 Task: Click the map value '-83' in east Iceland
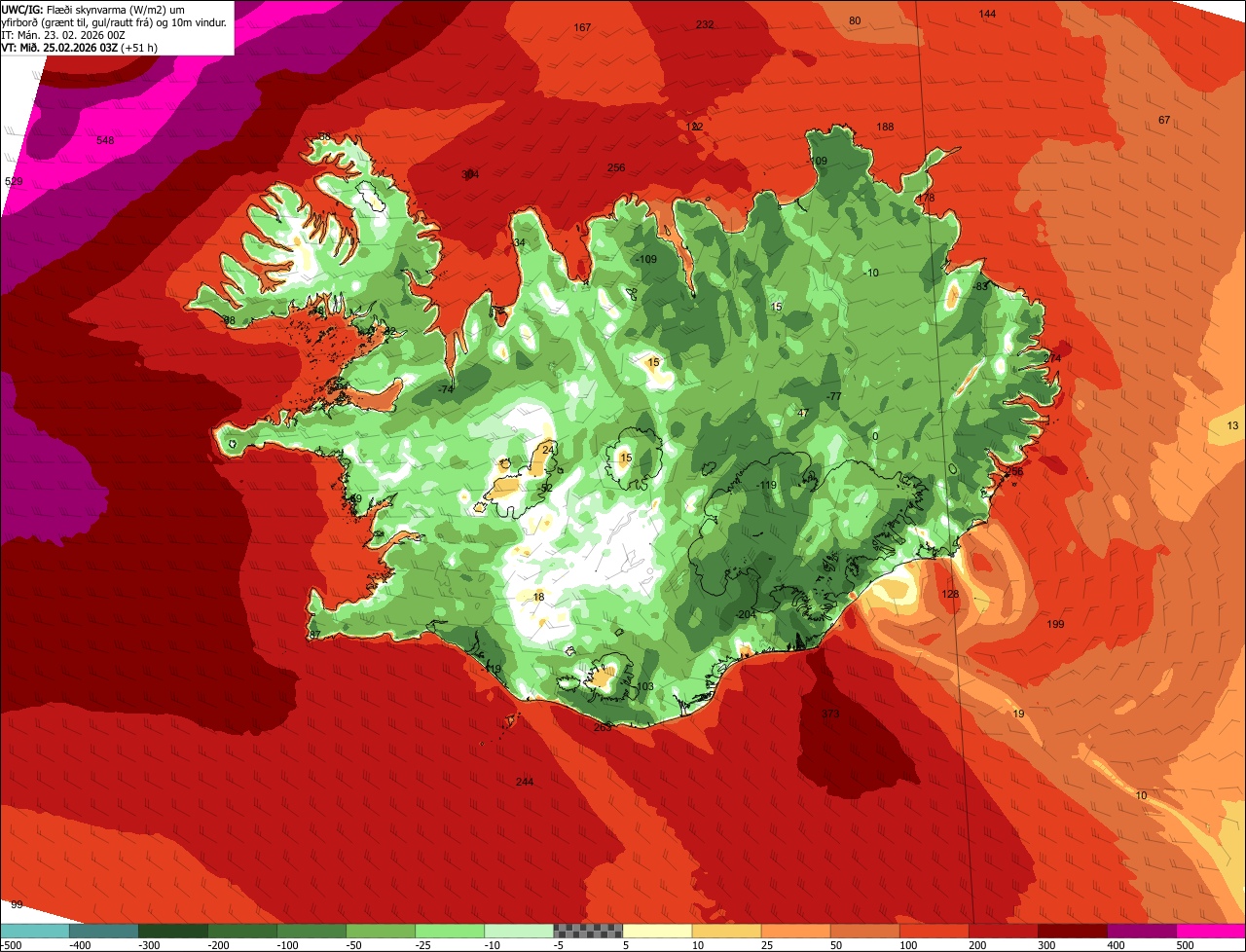(979, 286)
